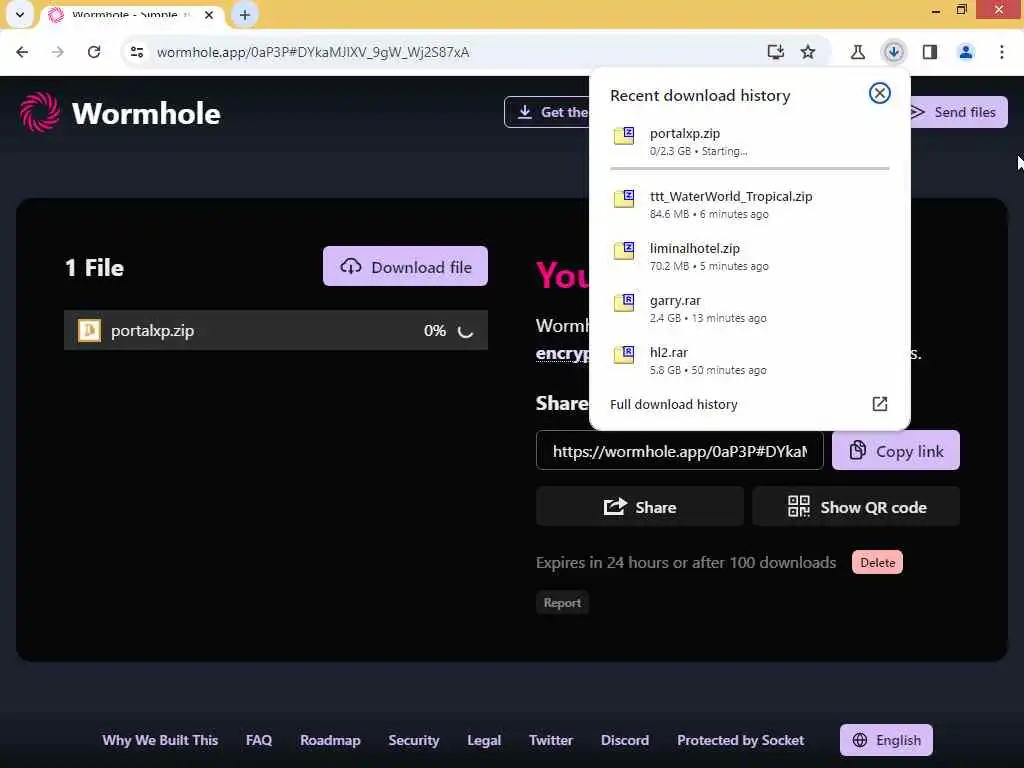The width and height of the screenshot is (1024, 768).
Task: Open garry.rar download entry
Action: point(749,308)
